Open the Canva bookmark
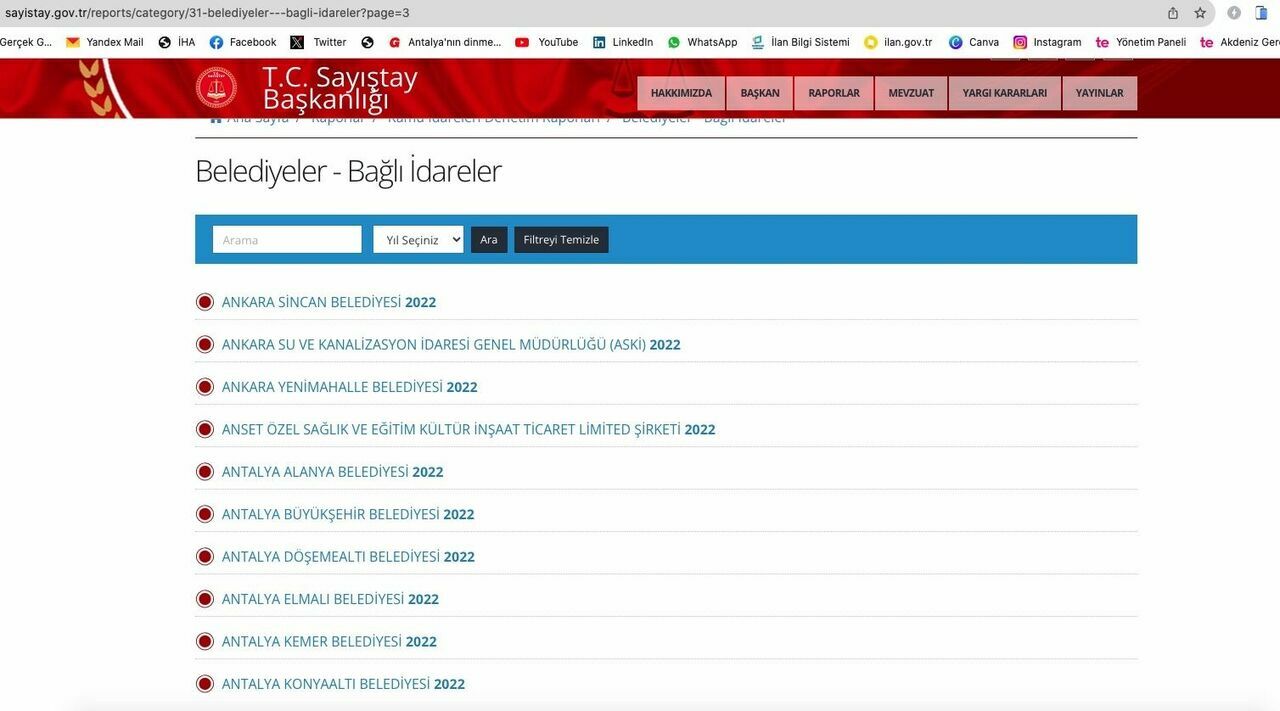Screen dimensions: 1280x711 [974, 42]
